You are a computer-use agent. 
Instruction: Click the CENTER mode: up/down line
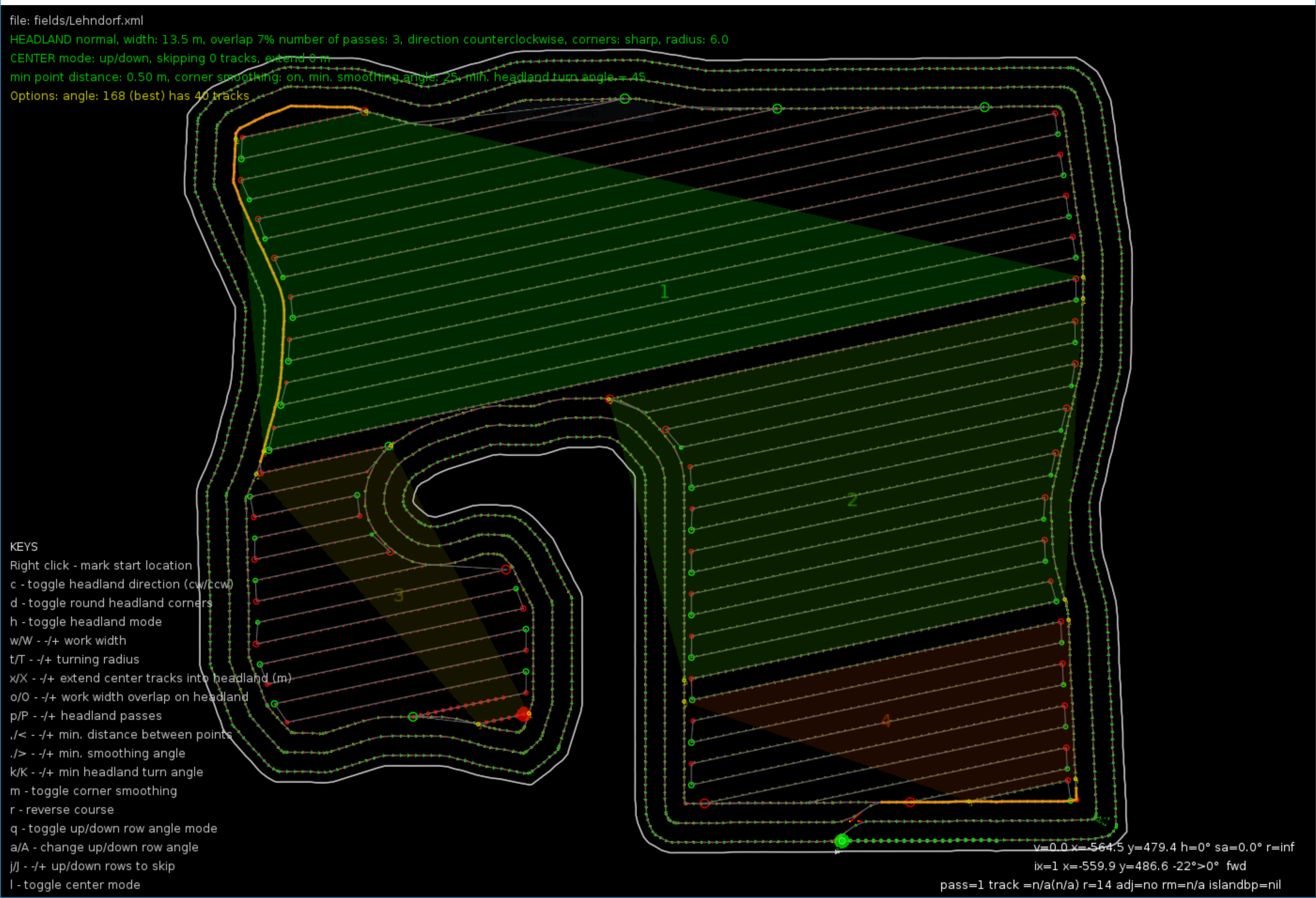tap(170, 58)
